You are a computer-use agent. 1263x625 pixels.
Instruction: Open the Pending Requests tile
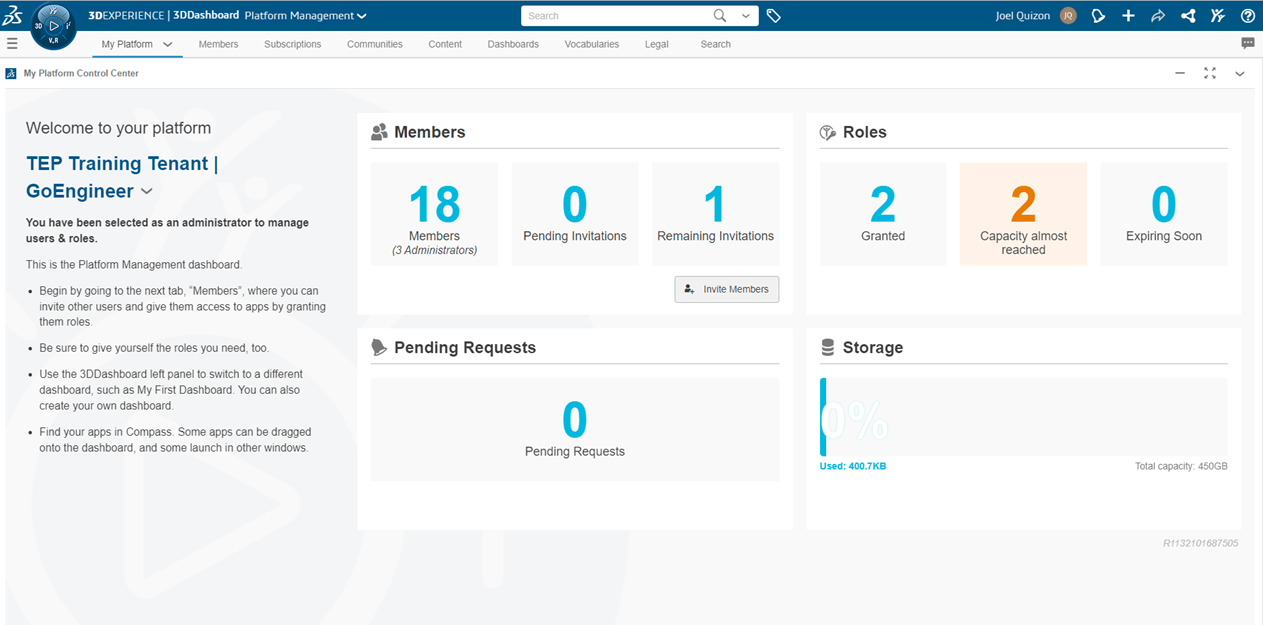[x=575, y=429]
